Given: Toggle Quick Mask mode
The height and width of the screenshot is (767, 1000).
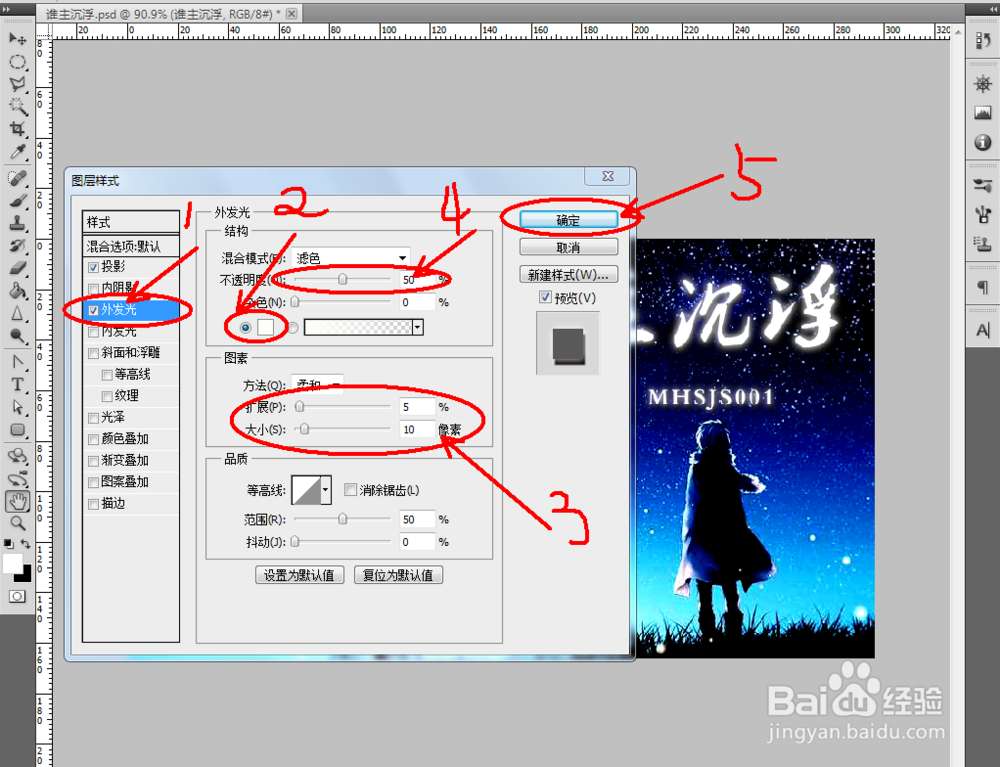Looking at the screenshot, I should [x=17, y=597].
